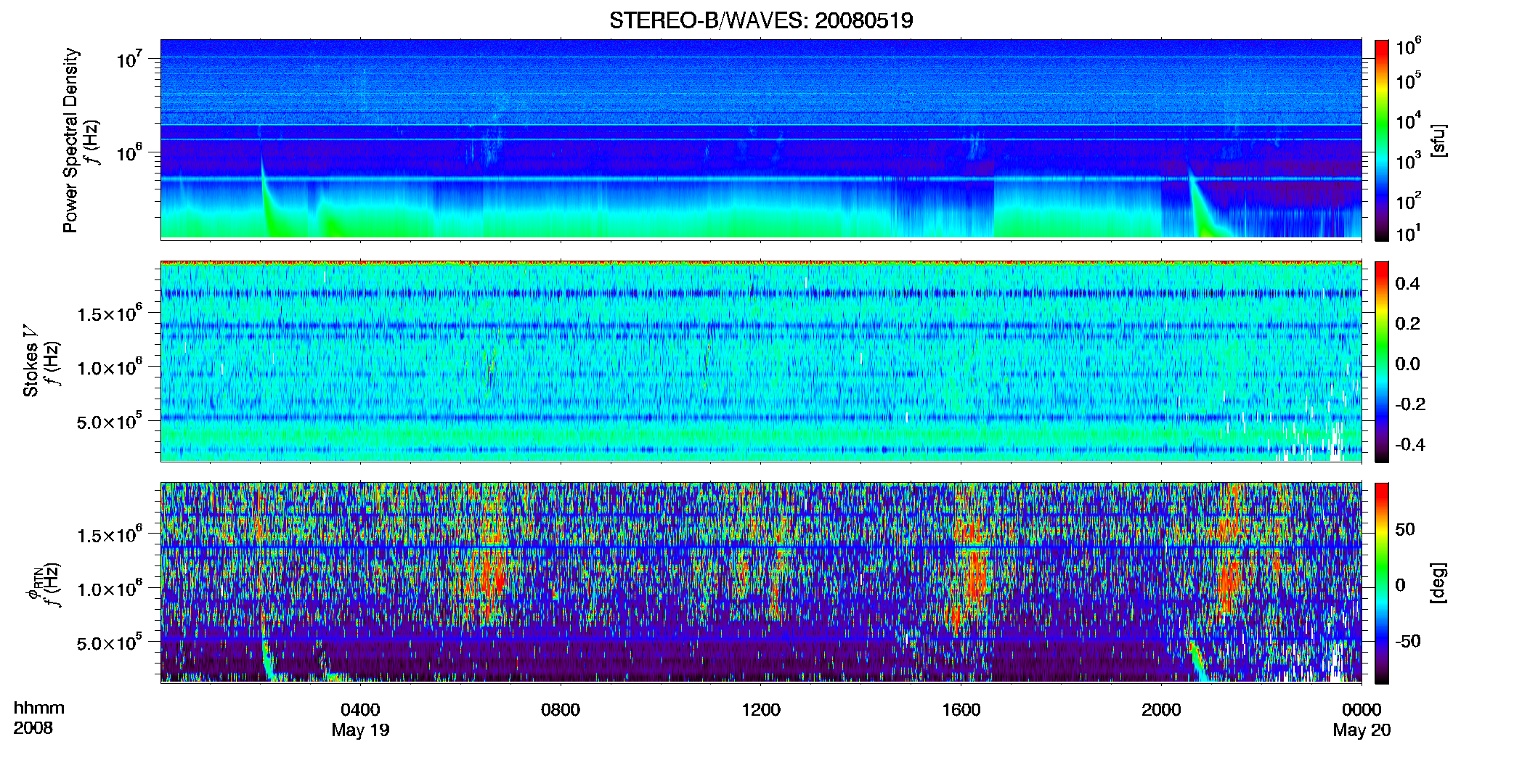Click the hhmm time format label
The width and height of the screenshot is (1522, 784).
point(39,708)
